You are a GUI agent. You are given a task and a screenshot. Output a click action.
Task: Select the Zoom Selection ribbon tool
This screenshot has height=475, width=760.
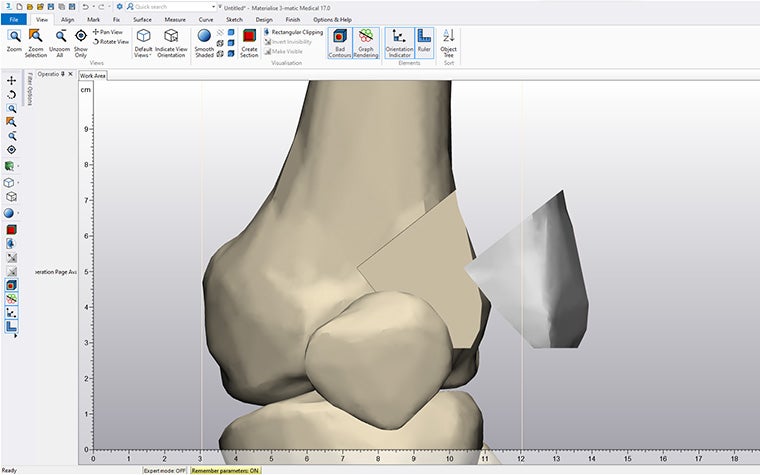click(35, 43)
